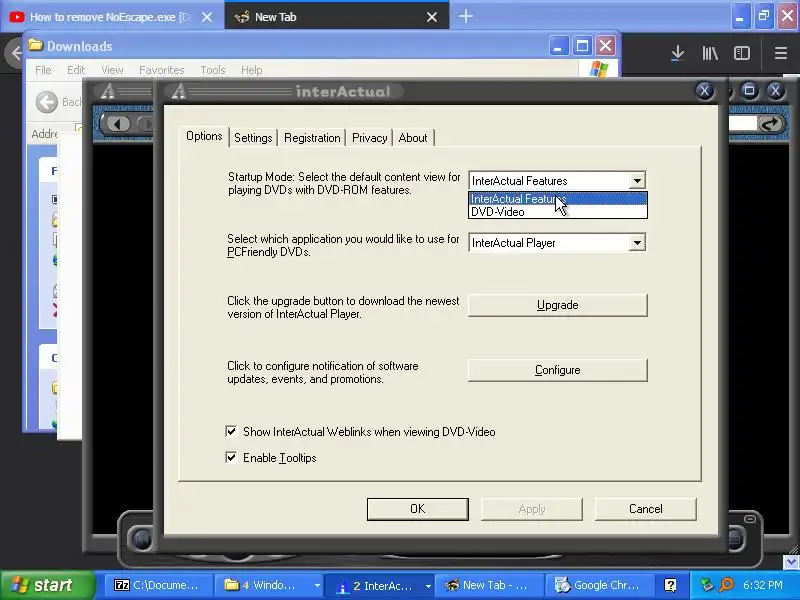Switch to Google Chrome taskbar item
Image resolution: width=800 pixels, height=600 pixels.
pos(599,585)
